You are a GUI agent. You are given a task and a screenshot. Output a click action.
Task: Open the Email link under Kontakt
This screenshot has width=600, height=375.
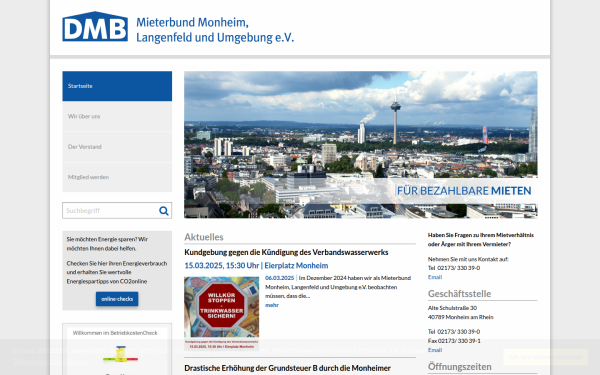(x=435, y=277)
